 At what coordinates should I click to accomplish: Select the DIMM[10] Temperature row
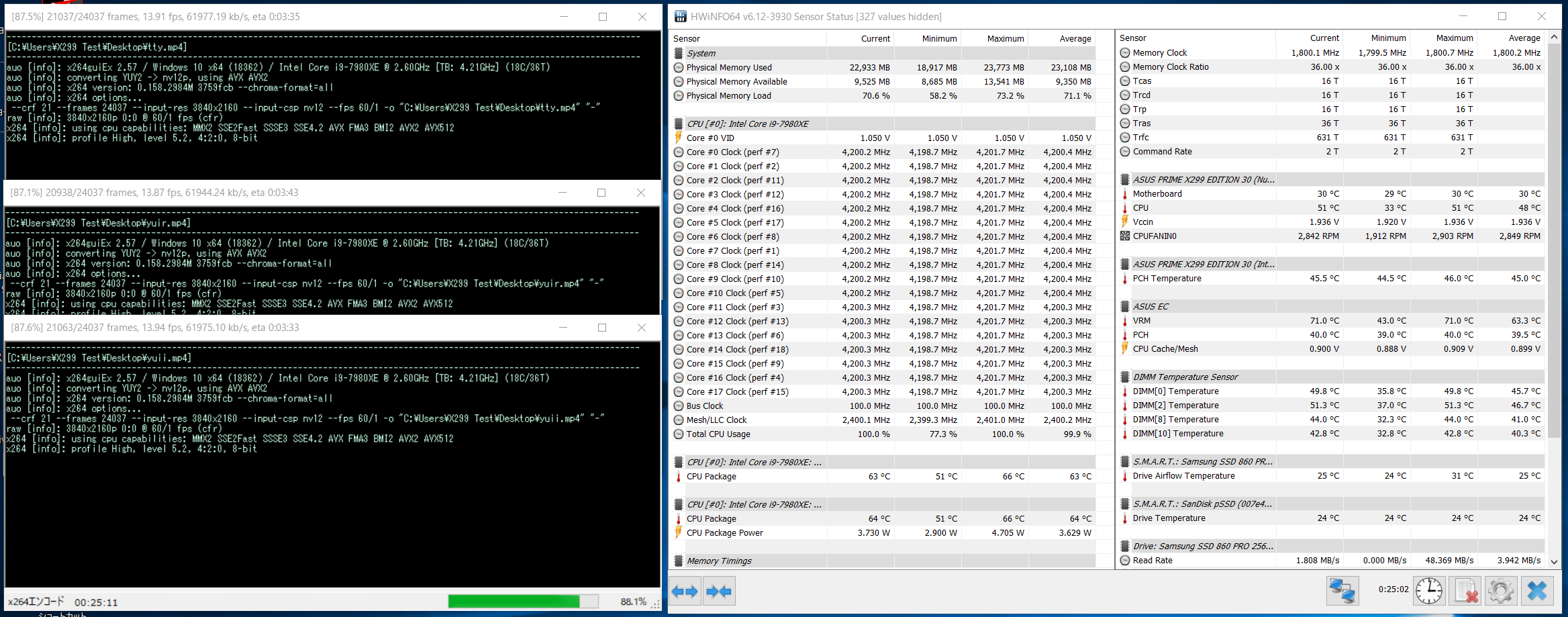pos(1330,433)
